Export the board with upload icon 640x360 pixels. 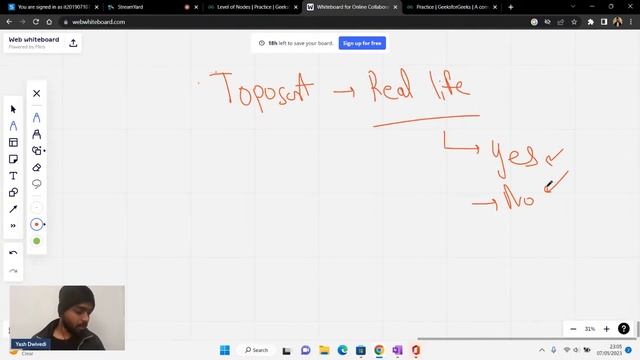click(x=73, y=43)
